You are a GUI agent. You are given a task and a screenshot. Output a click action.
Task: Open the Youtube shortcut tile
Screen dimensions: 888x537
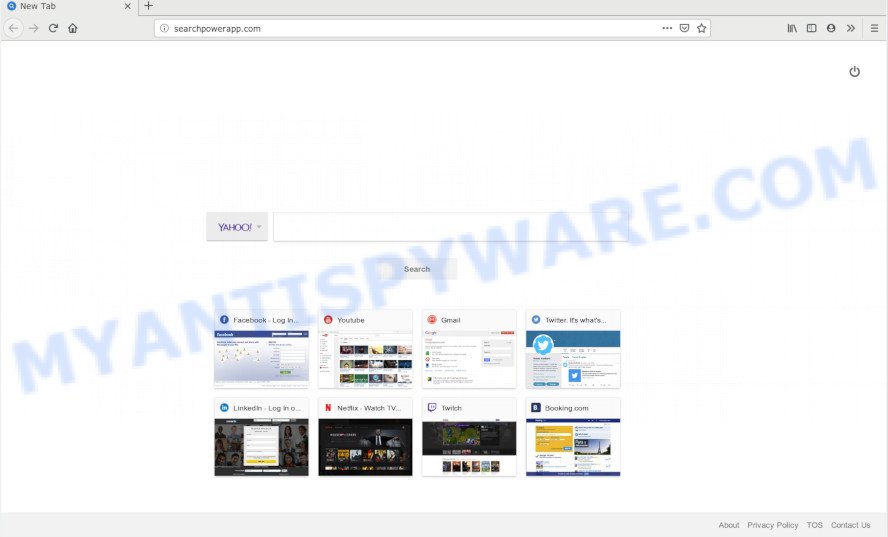pos(365,349)
